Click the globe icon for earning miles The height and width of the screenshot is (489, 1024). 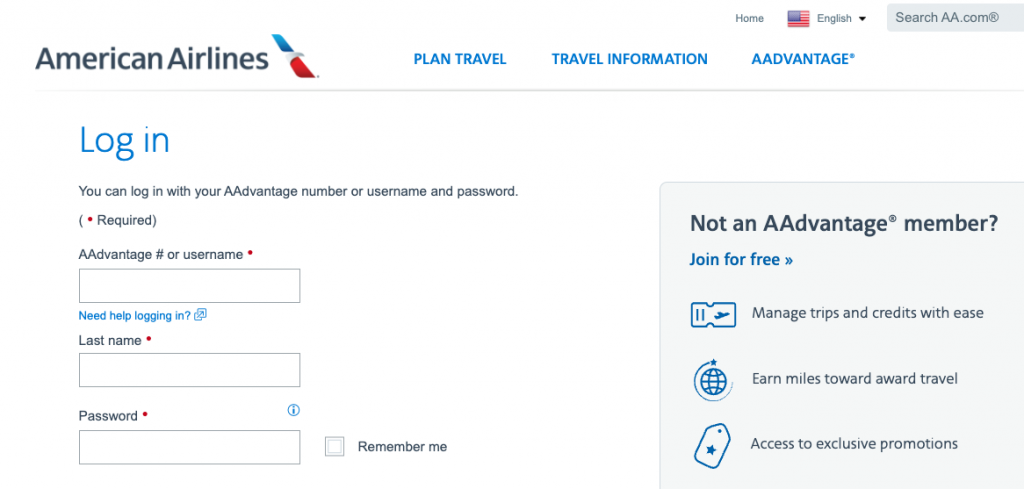(713, 379)
